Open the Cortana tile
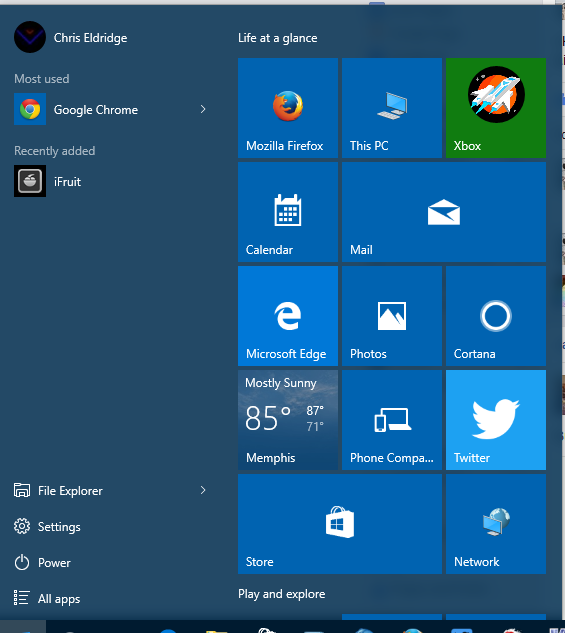 pos(496,316)
